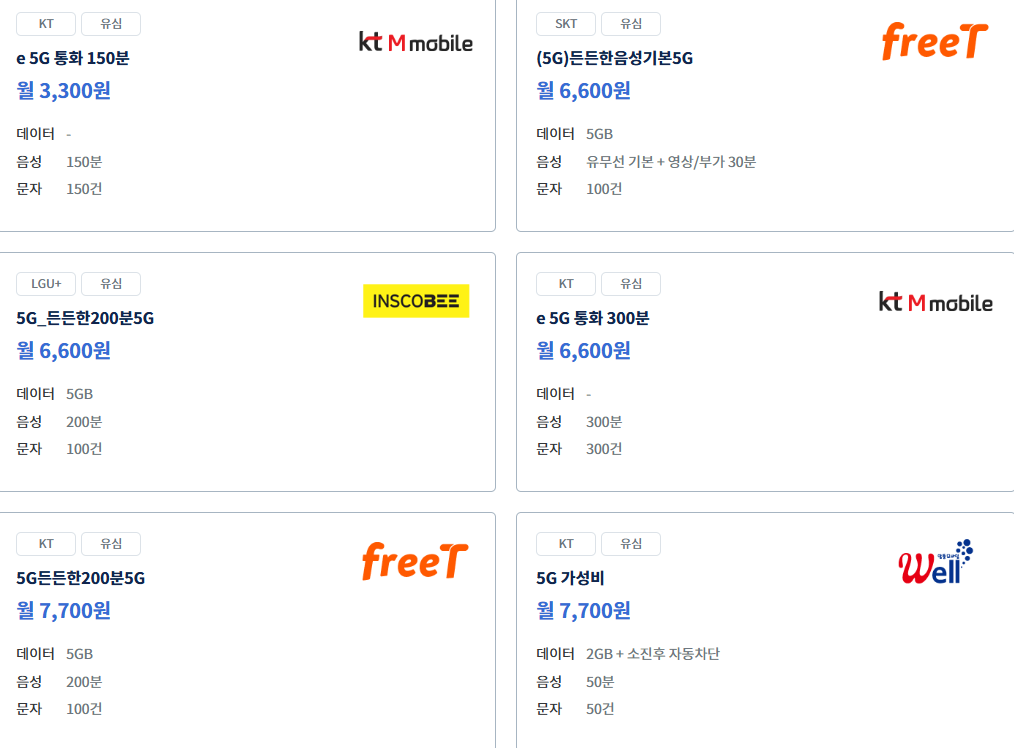Select the freeT logo on 5G든든한200분5G card
1014x748 pixels.
[x=414, y=560]
